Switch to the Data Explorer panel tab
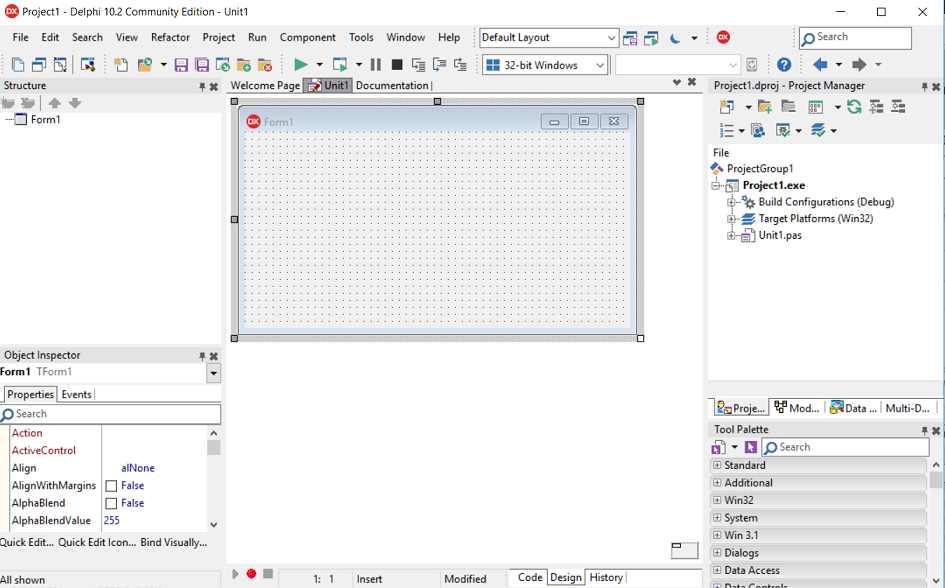The image size is (945, 588). click(853, 408)
